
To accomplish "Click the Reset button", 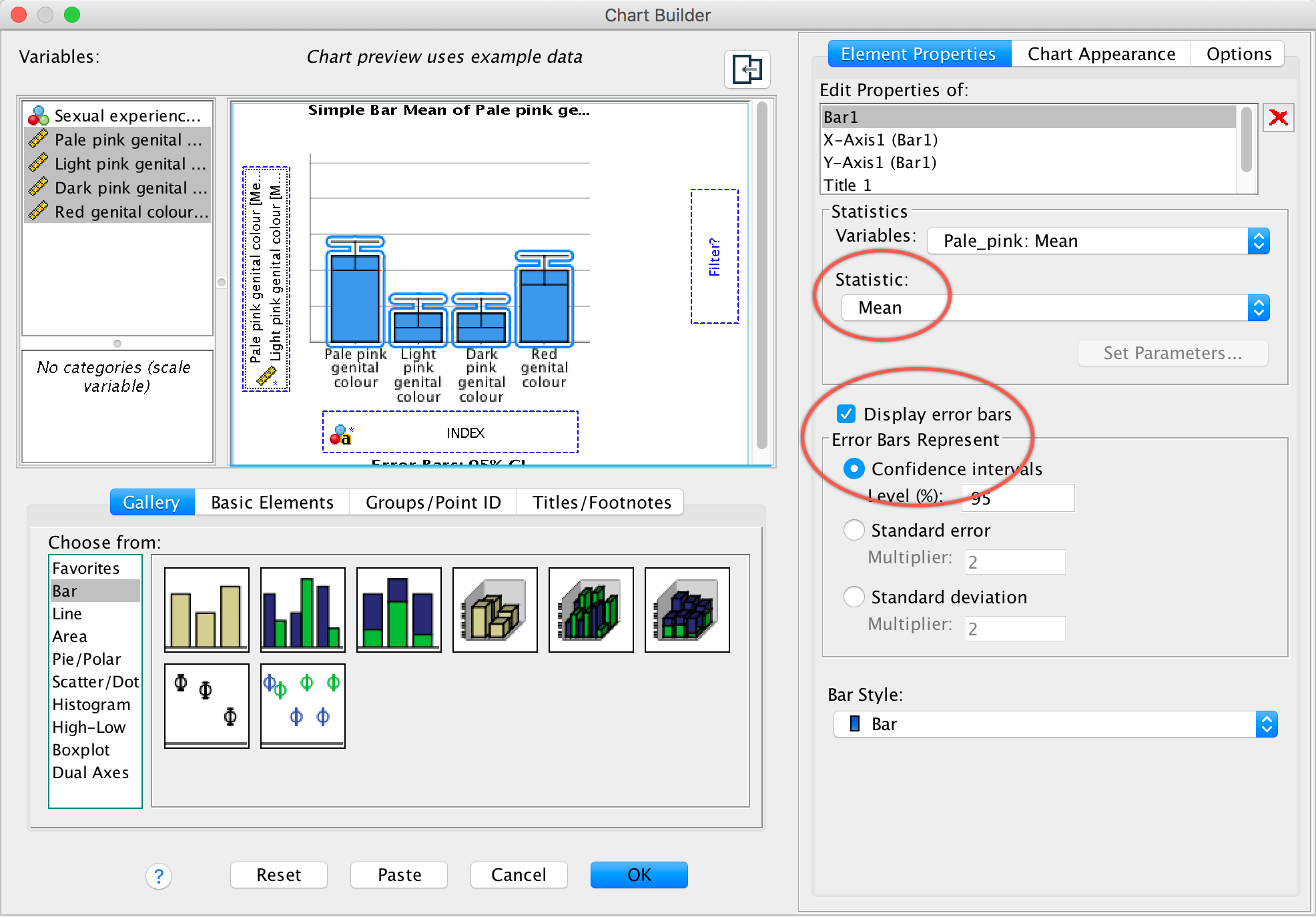I will (x=278, y=875).
